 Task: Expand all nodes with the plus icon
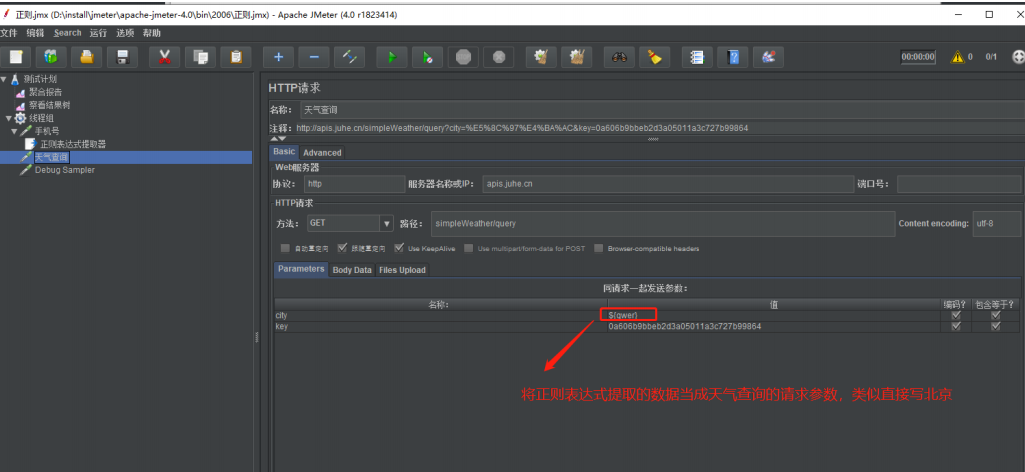click(278, 58)
